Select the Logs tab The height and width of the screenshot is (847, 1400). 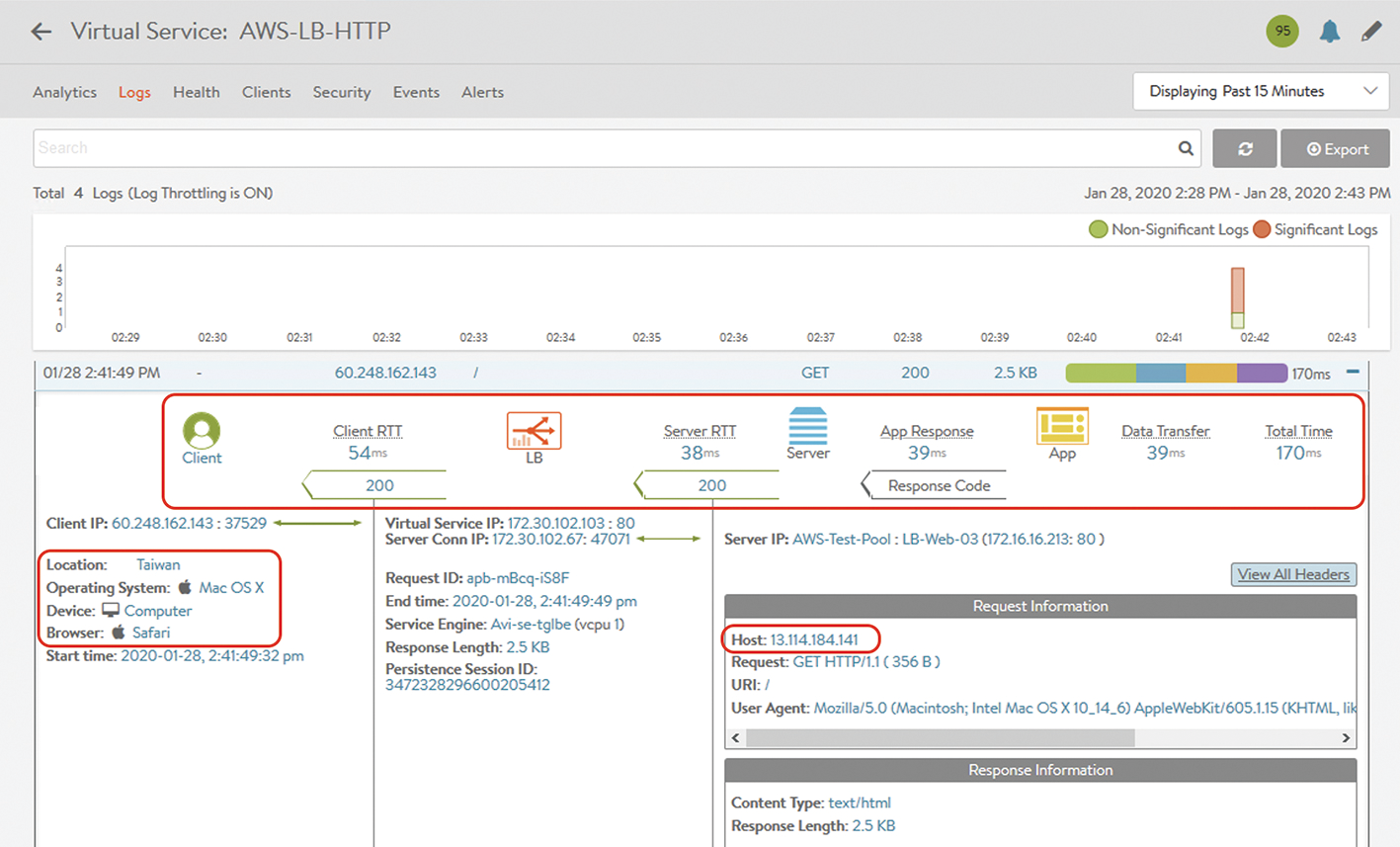tap(134, 92)
